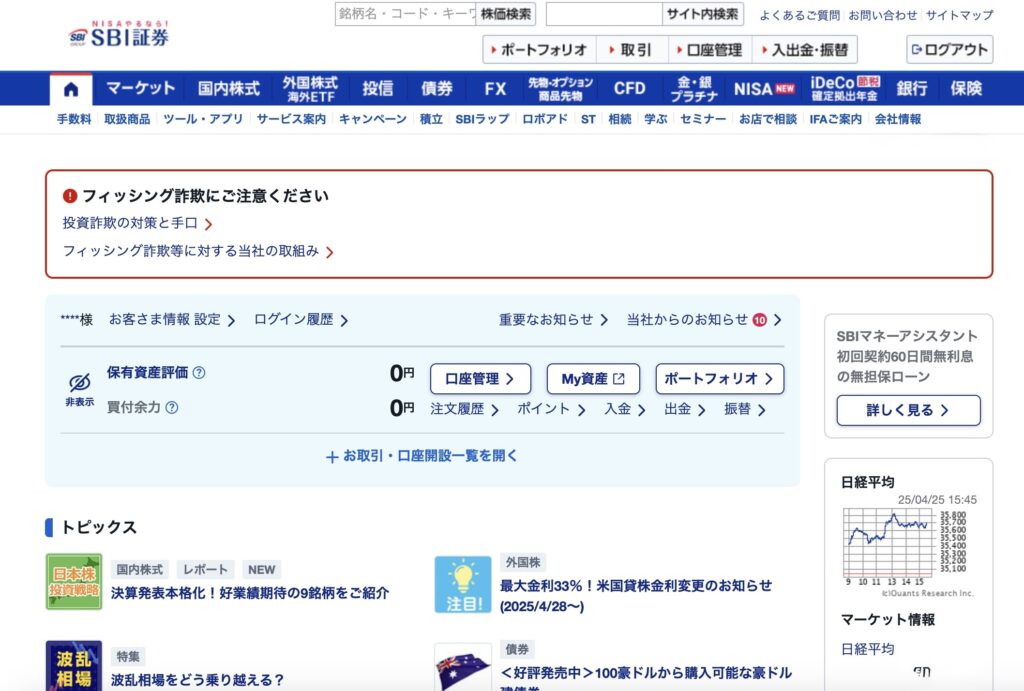Image resolution: width=1024 pixels, height=691 pixels.
Task: Toggle the 非表示 eye icon for assets
Action: pos(80,389)
